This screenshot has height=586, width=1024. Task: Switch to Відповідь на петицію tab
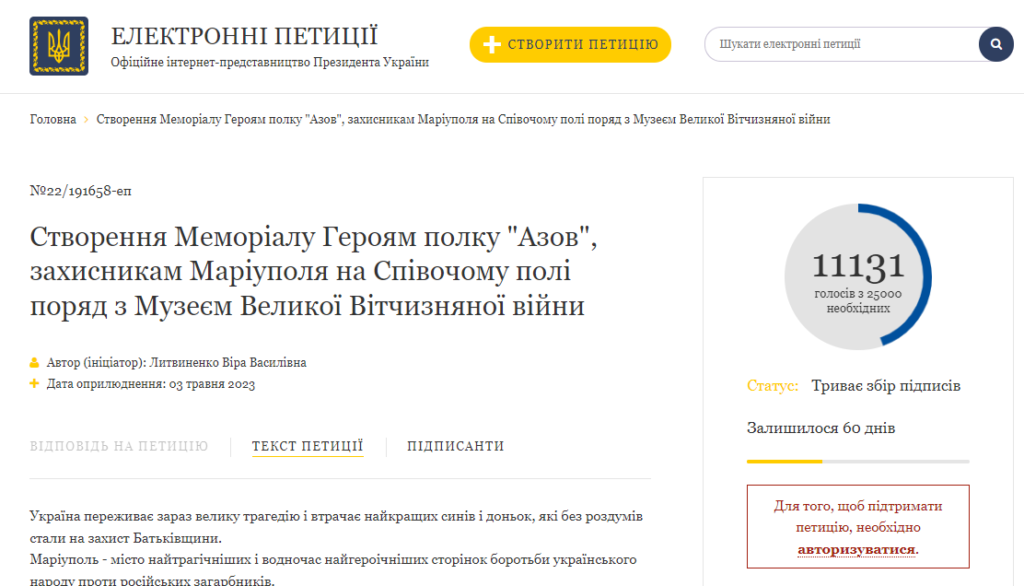point(119,446)
